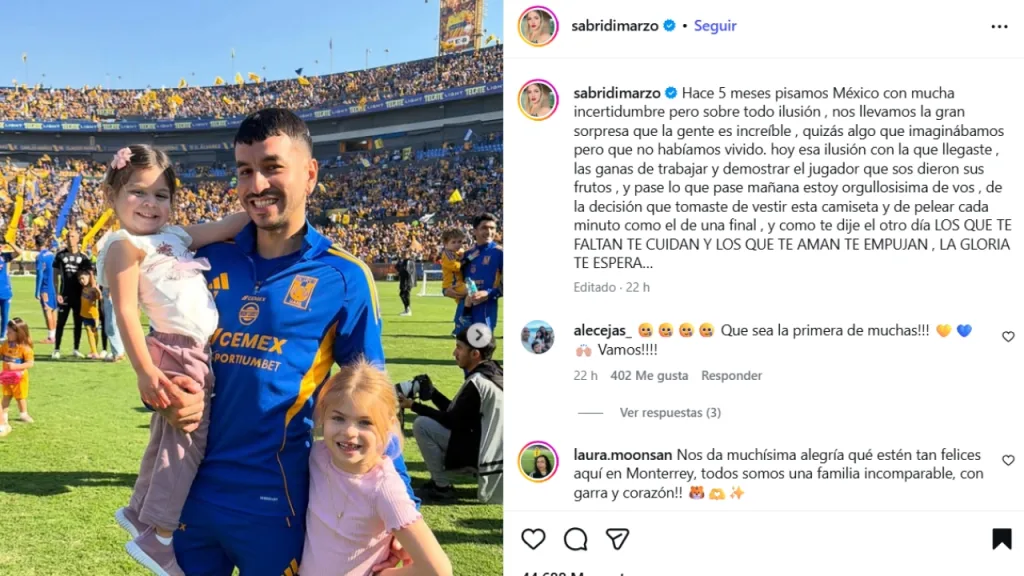This screenshot has width=1024, height=576.
Task: Open the alecejas_ username link
Action: click(x=603, y=330)
